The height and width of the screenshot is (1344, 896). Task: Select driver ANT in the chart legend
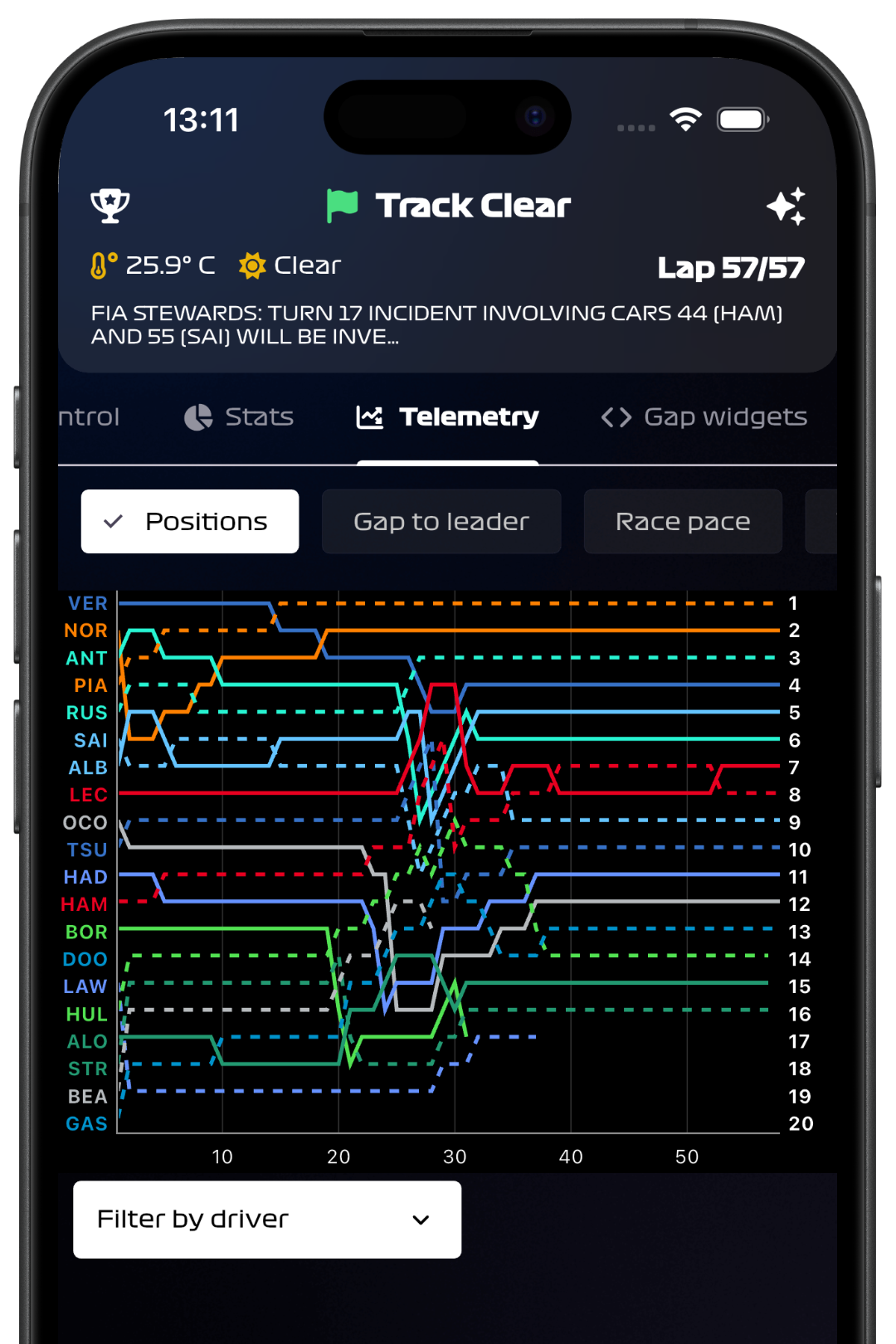(x=87, y=658)
